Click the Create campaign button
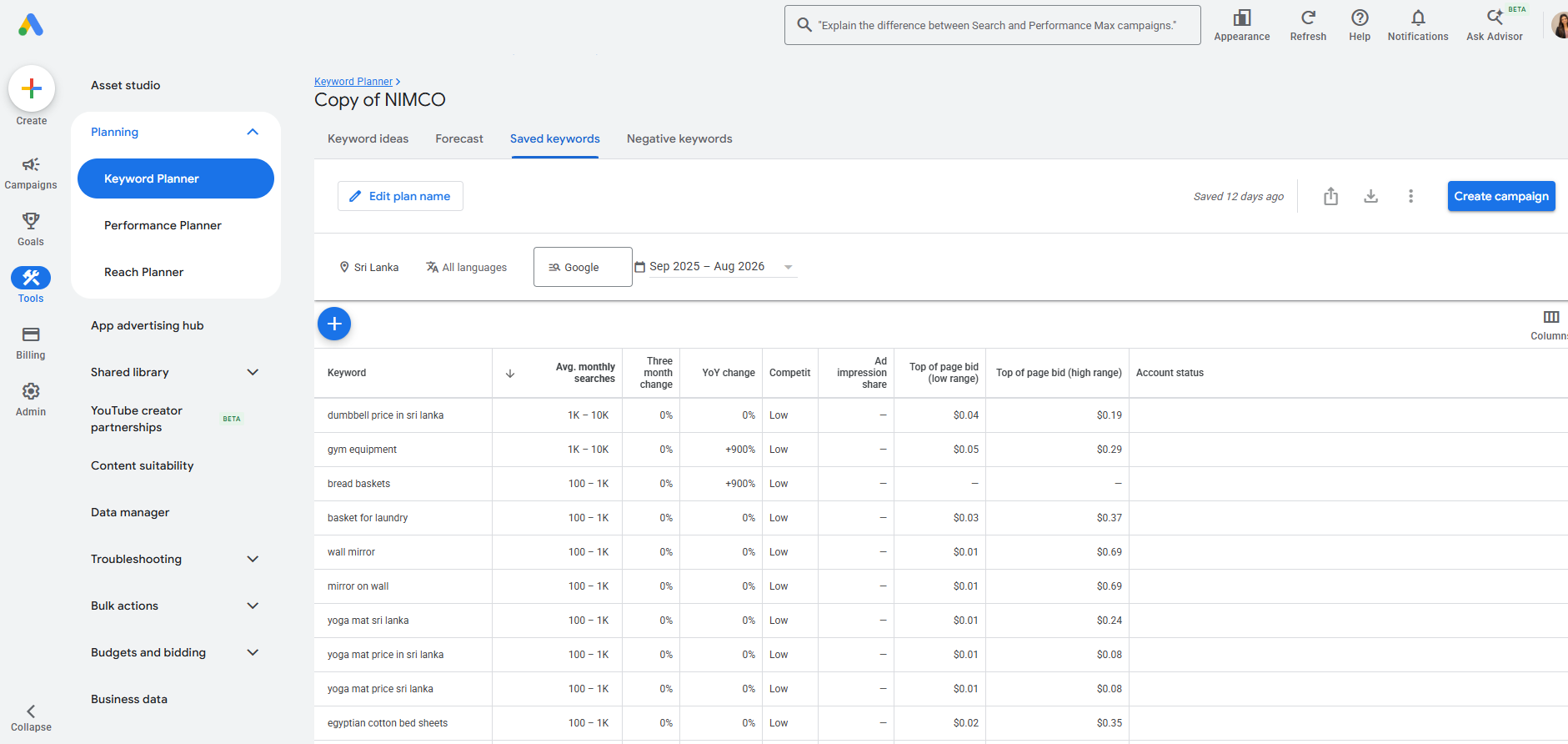The width and height of the screenshot is (1568, 744). (1501, 196)
